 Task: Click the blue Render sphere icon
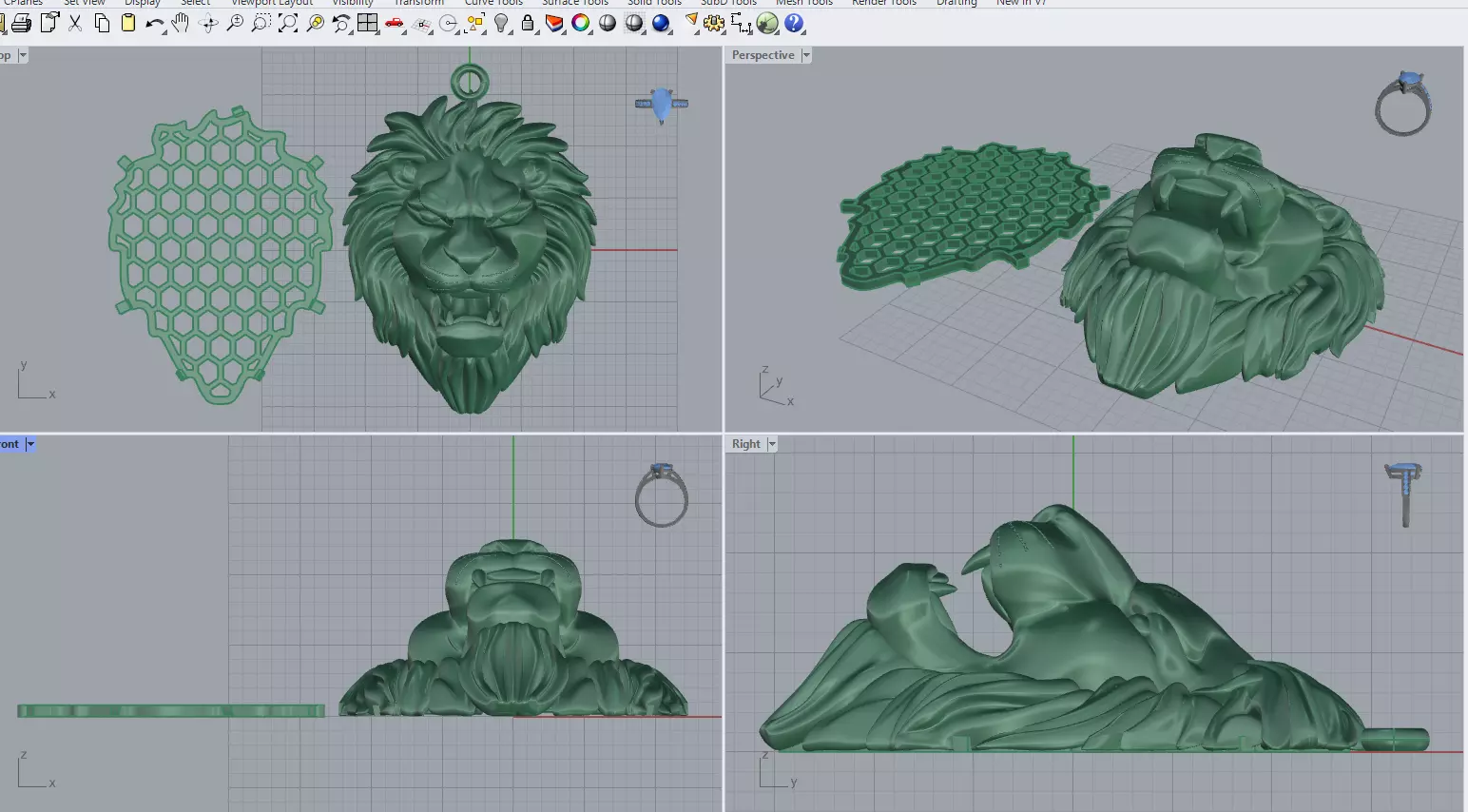tap(661, 24)
